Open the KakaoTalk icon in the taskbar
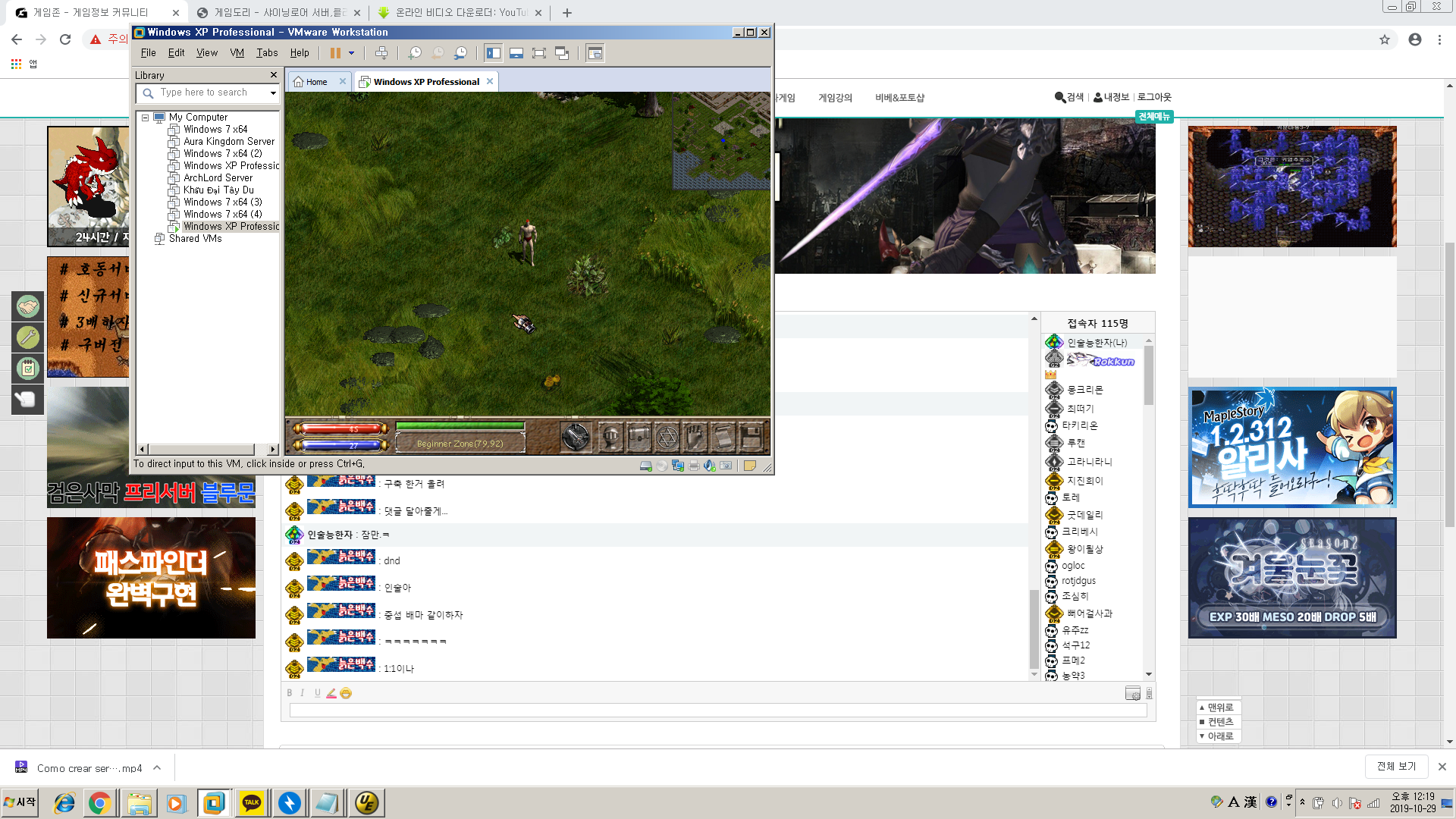 [x=252, y=803]
